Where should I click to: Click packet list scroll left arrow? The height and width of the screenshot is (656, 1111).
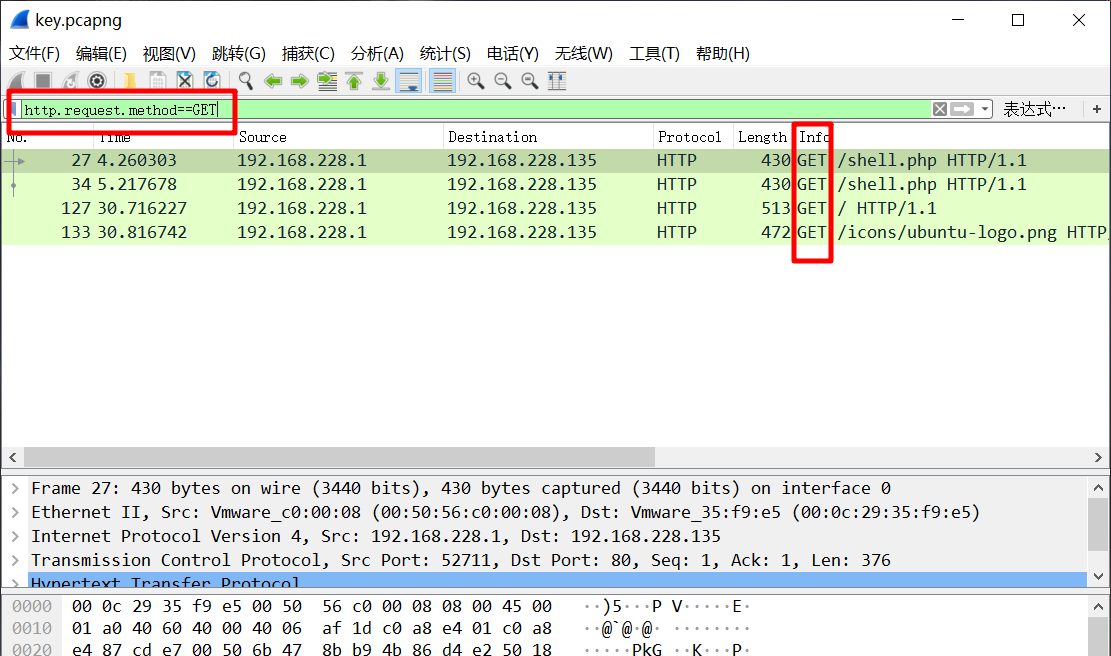coord(12,457)
